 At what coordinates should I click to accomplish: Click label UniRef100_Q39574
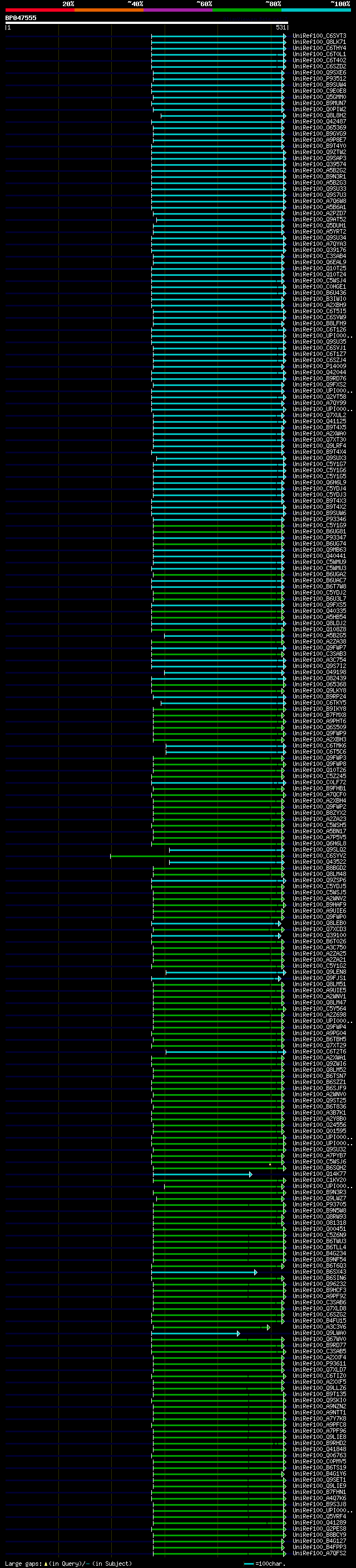pos(319,164)
